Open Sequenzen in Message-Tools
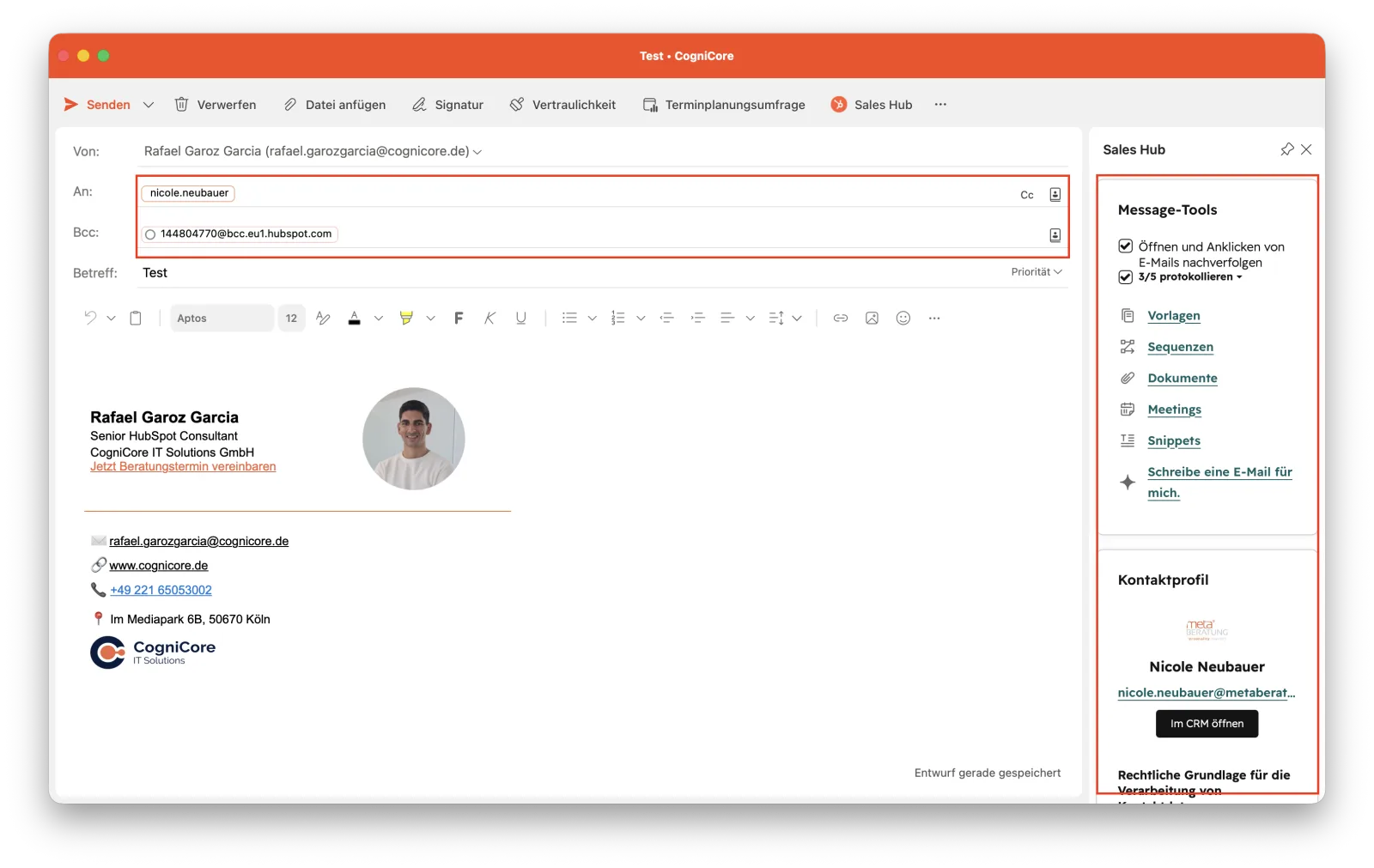The width and height of the screenshot is (1374, 868). click(1181, 347)
